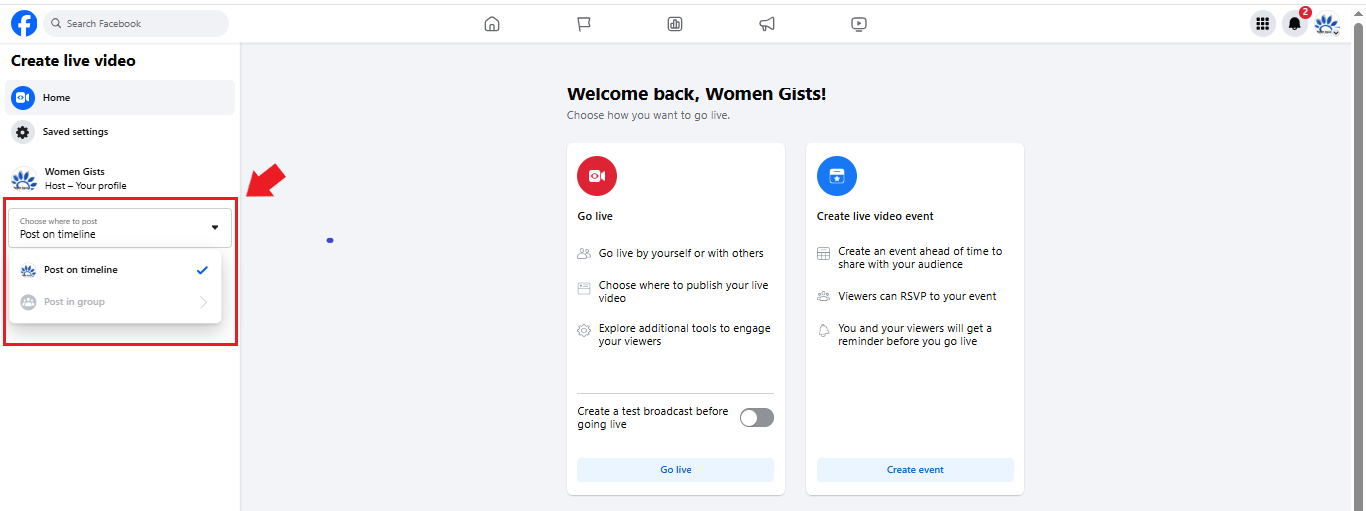The height and width of the screenshot is (511, 1366).
Task: Click the Go live button
Action: tap(676, 470)
